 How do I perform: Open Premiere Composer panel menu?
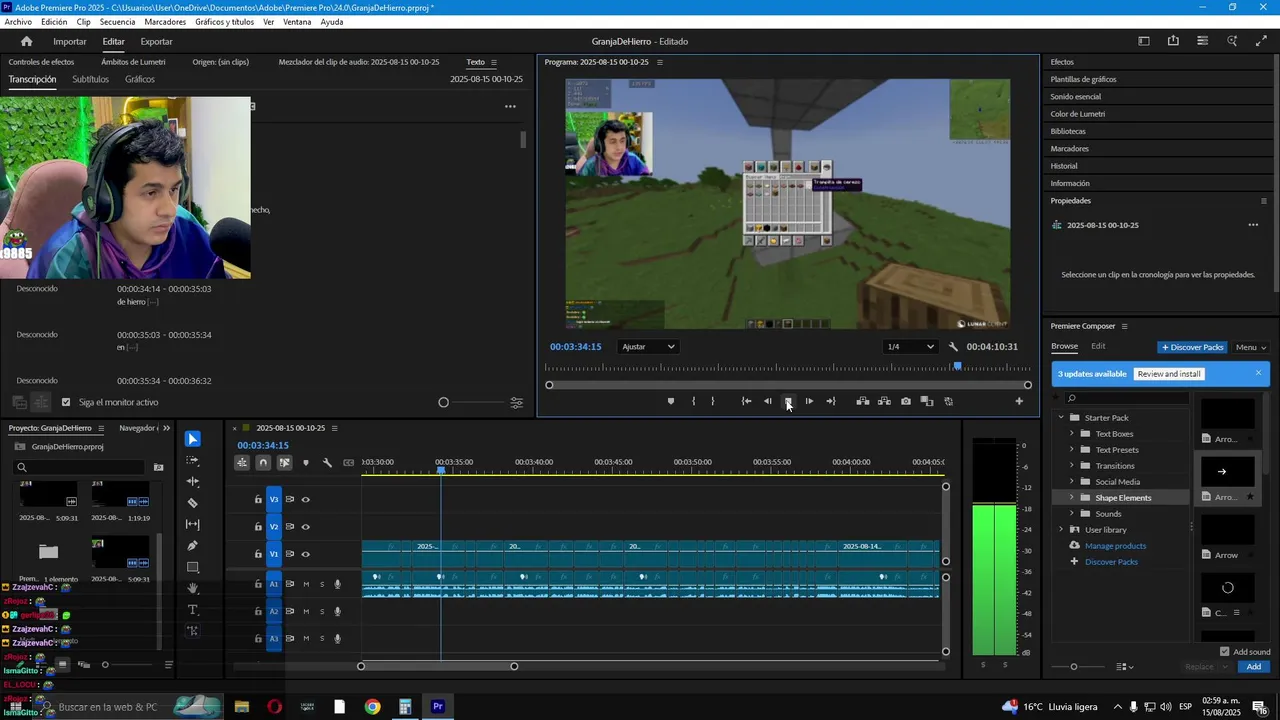[1124, 326]
